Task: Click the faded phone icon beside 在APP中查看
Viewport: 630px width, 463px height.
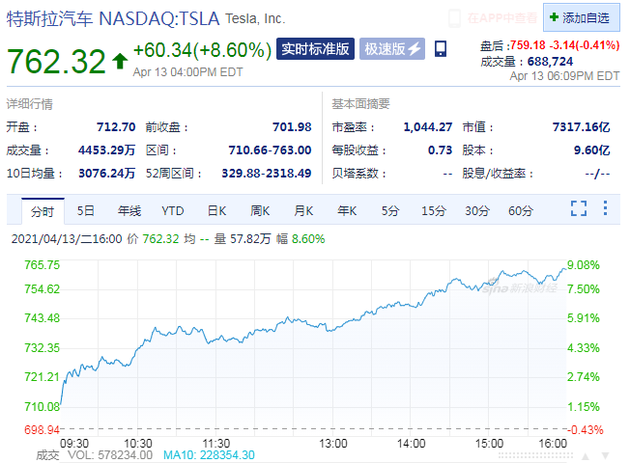Action: (x=454, y=18)
